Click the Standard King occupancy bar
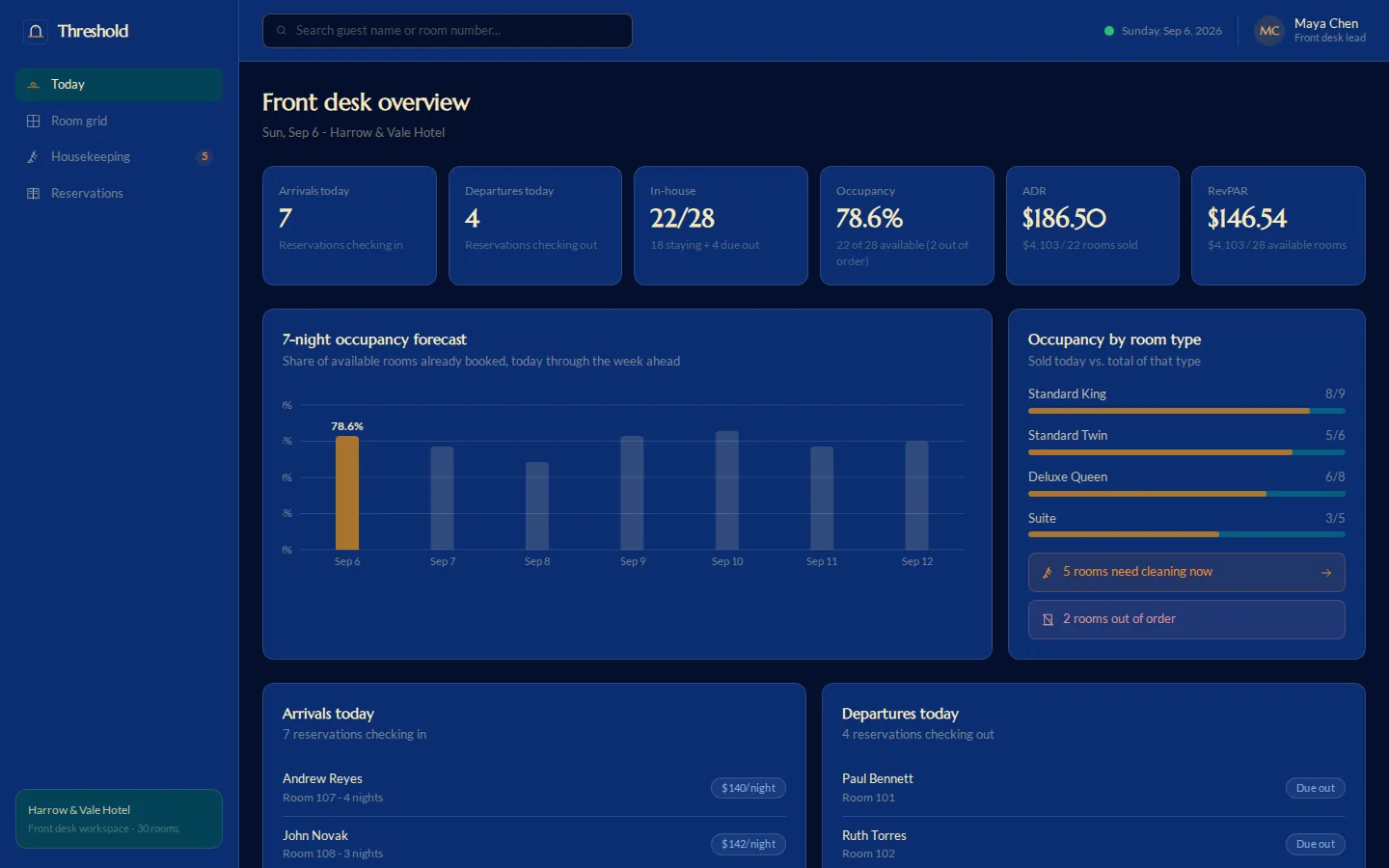Viewport: 1389px width, 868px height. (1186, 411)
